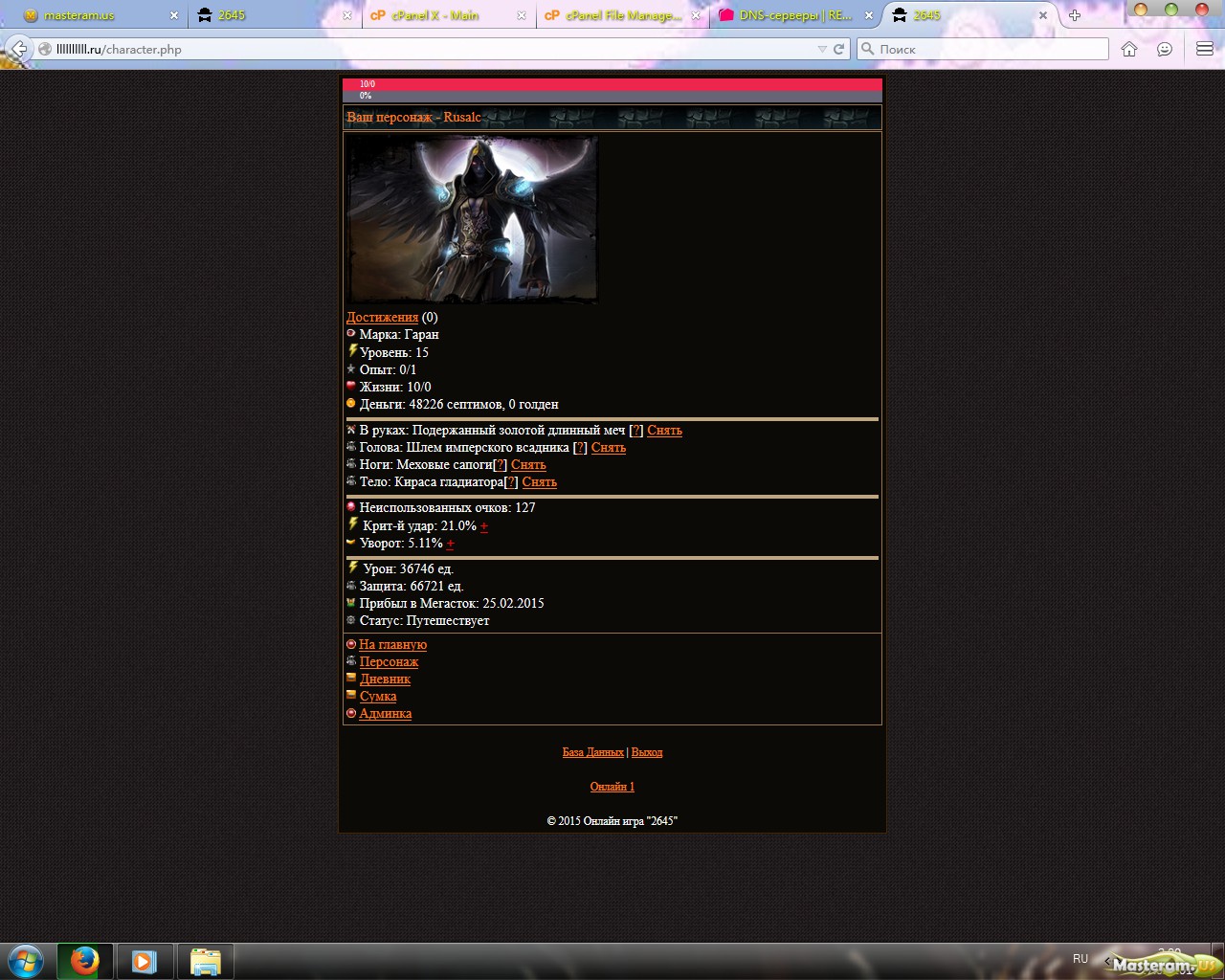1225x980 pixels.
Task: Open [?] info for Меховые сапоги
Action: [x=500, y=465]
